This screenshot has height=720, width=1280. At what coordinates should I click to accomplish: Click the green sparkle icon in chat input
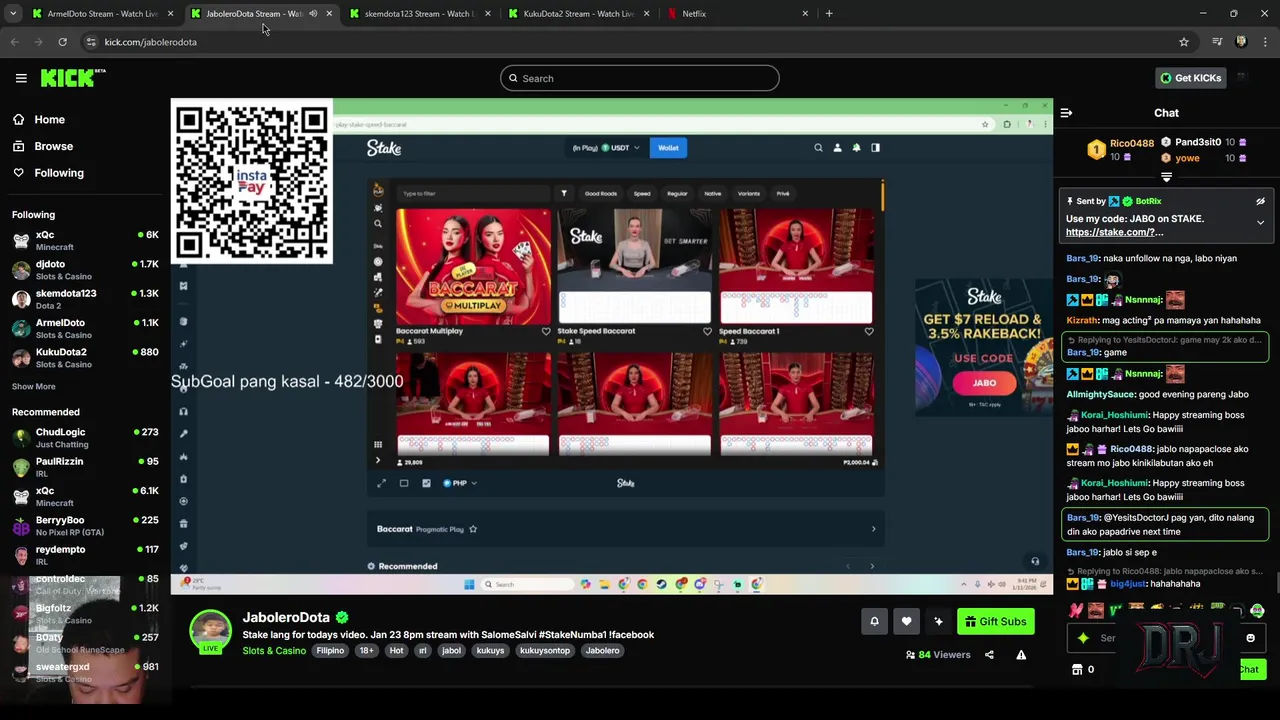point(1083,638)
